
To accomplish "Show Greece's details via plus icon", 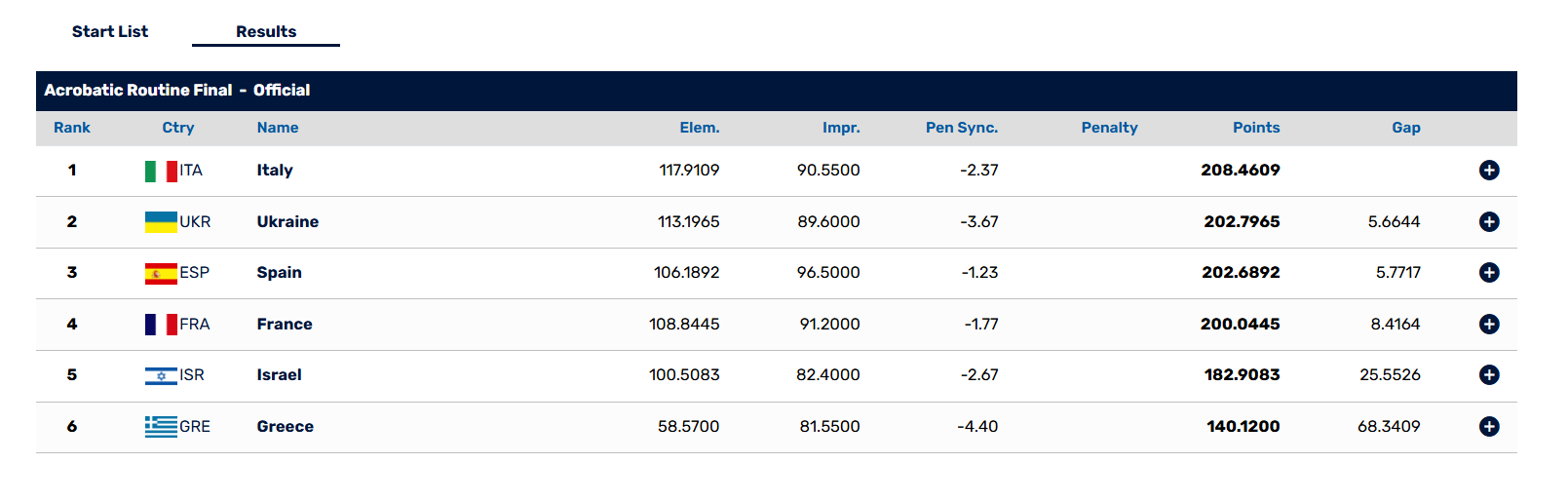I will click(x=1489, y=427).
